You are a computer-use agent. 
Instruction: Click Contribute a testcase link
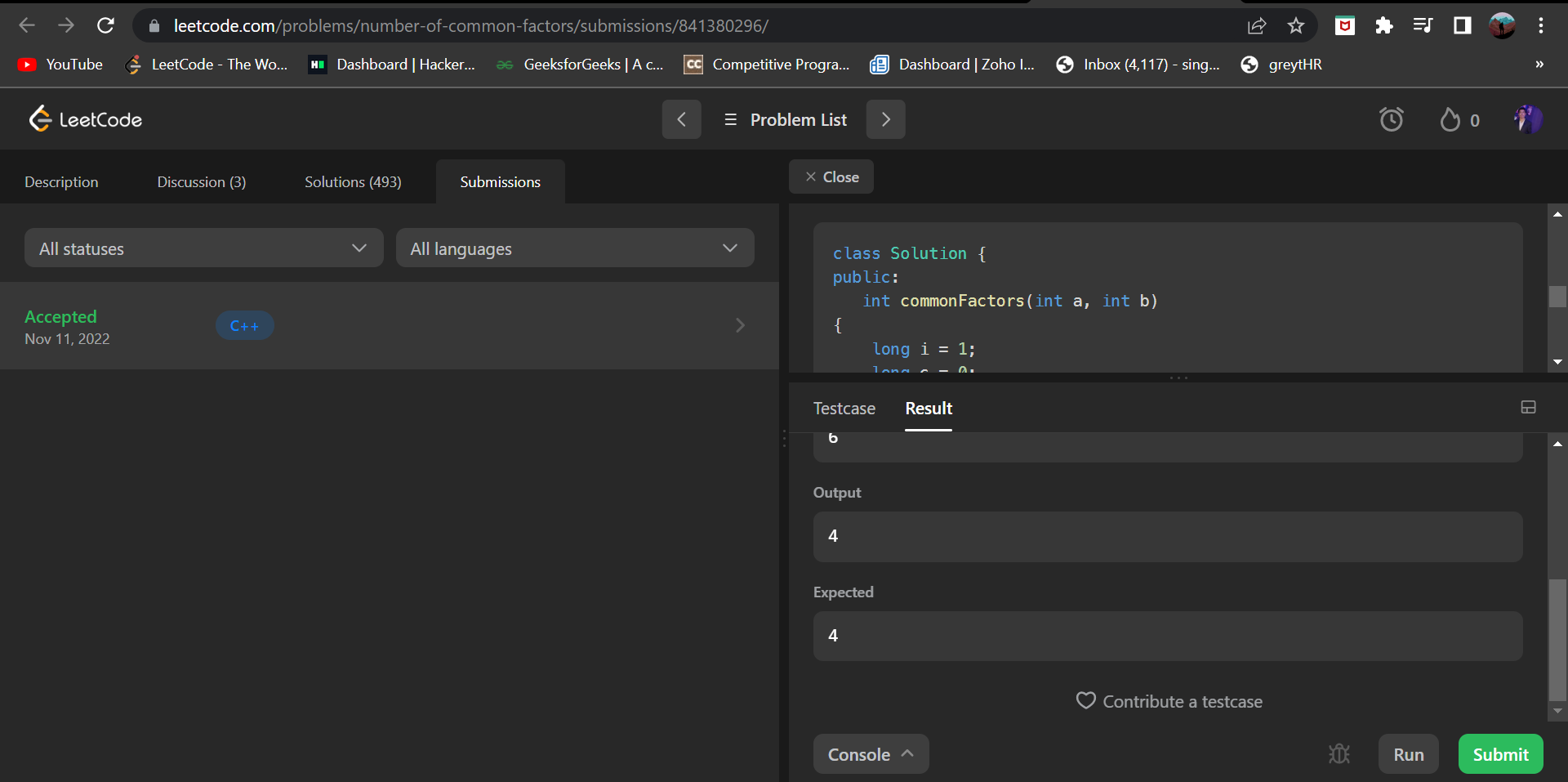click(1168, 700)
